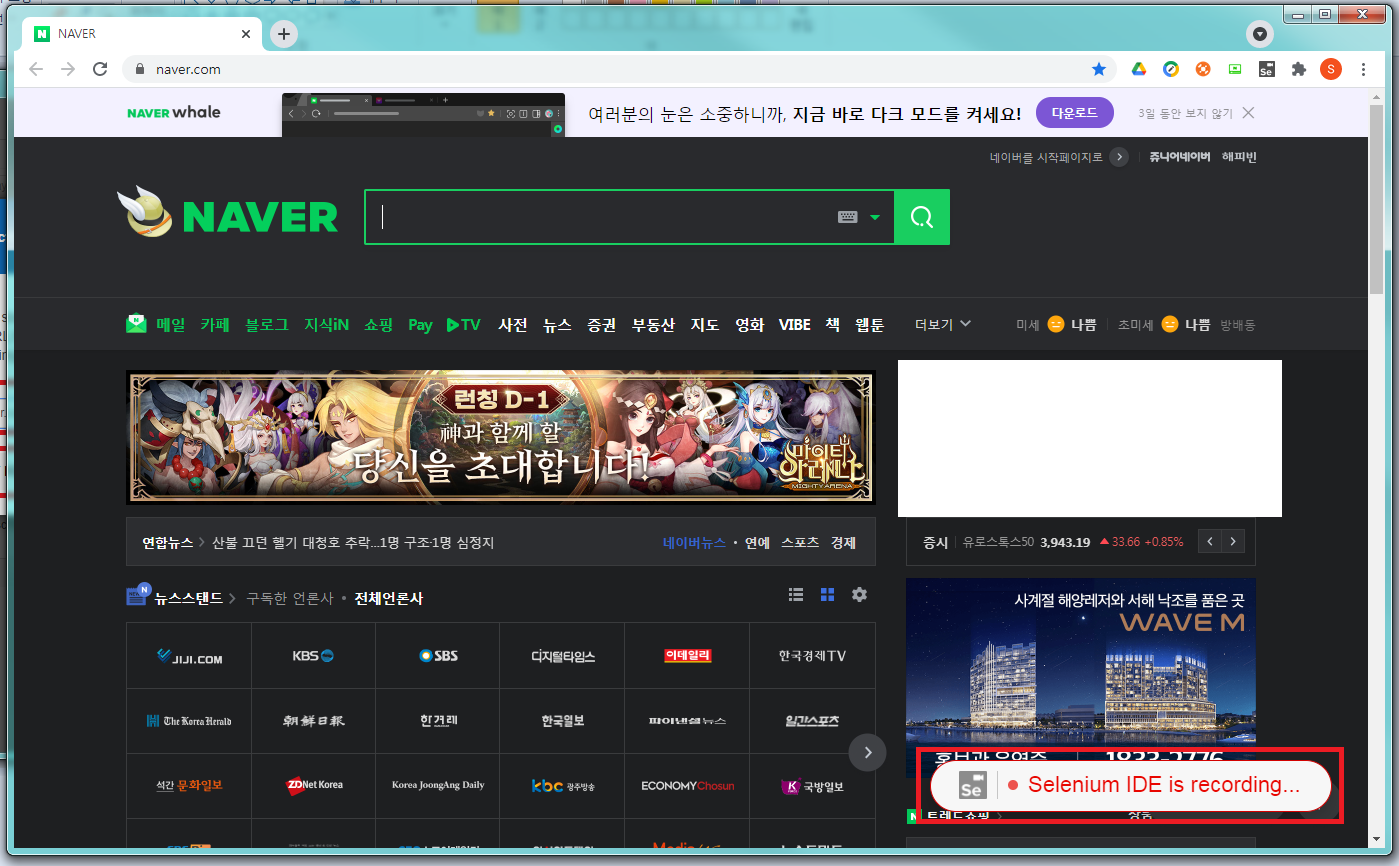Open Chrome's three-dot menu
Viewport: 1399px width, 866px height.
(1364, 69)
